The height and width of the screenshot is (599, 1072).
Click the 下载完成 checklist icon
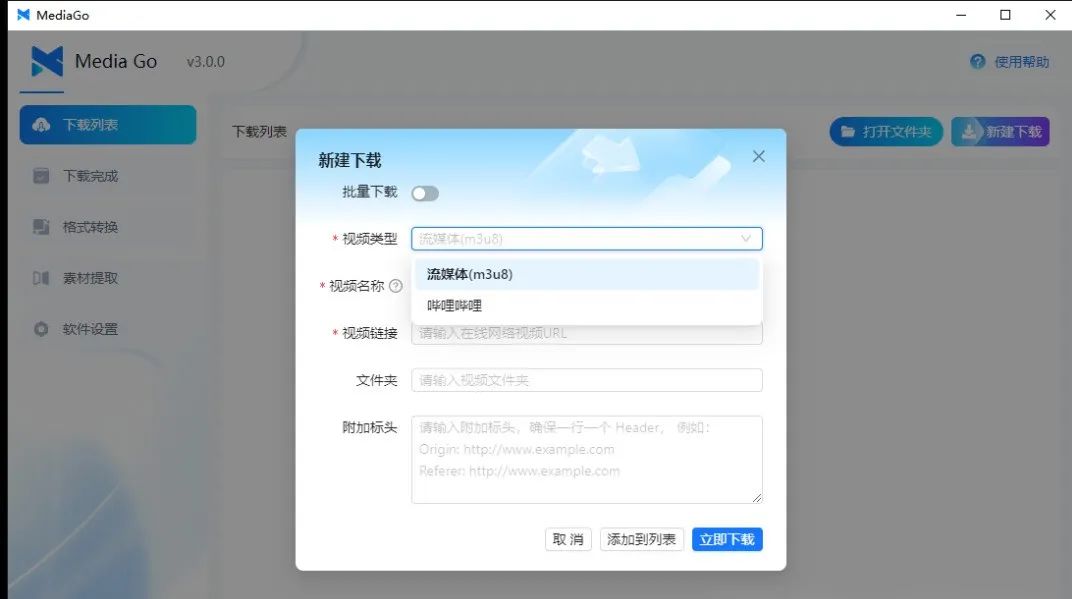[x=41, y=176]
